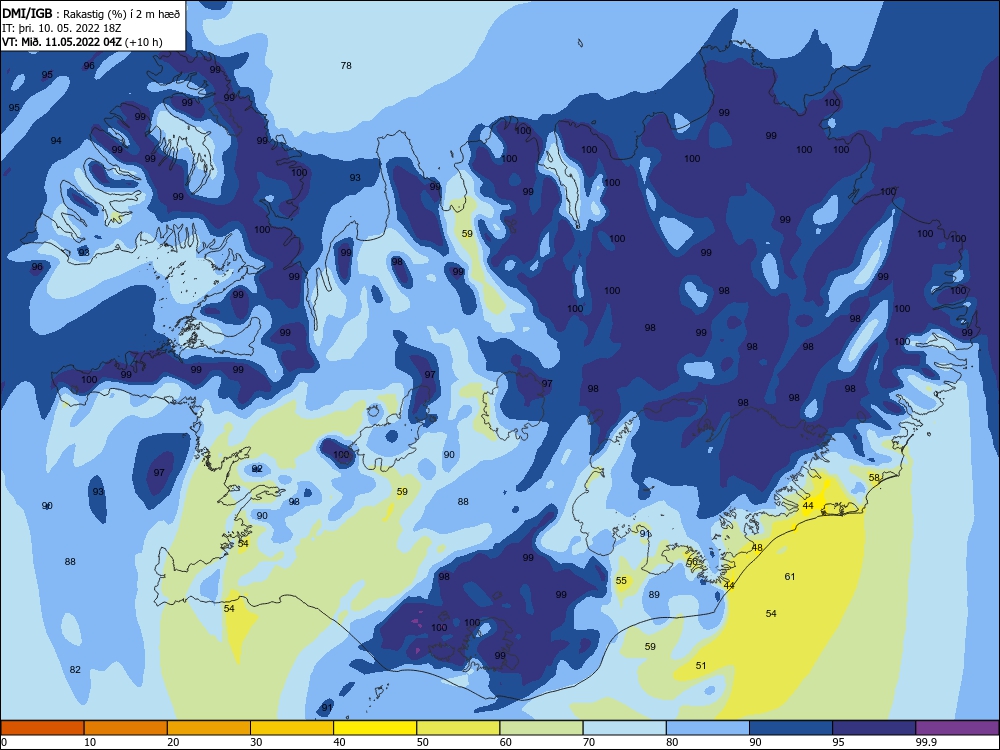Pick the 50–60 pale yellow legend swatch

[x=458, y=728]
